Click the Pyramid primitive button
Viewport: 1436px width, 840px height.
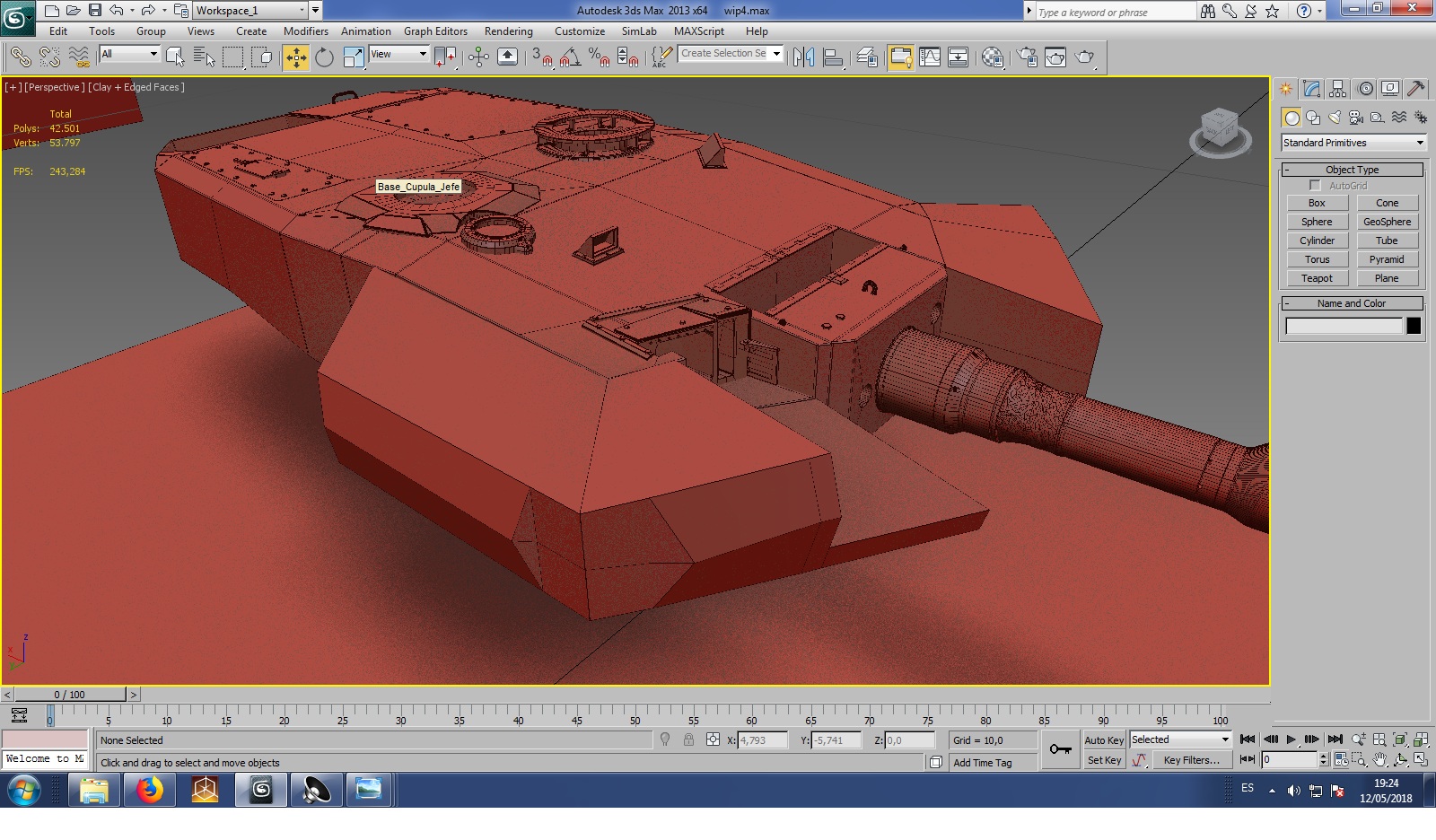[1387, 259]
